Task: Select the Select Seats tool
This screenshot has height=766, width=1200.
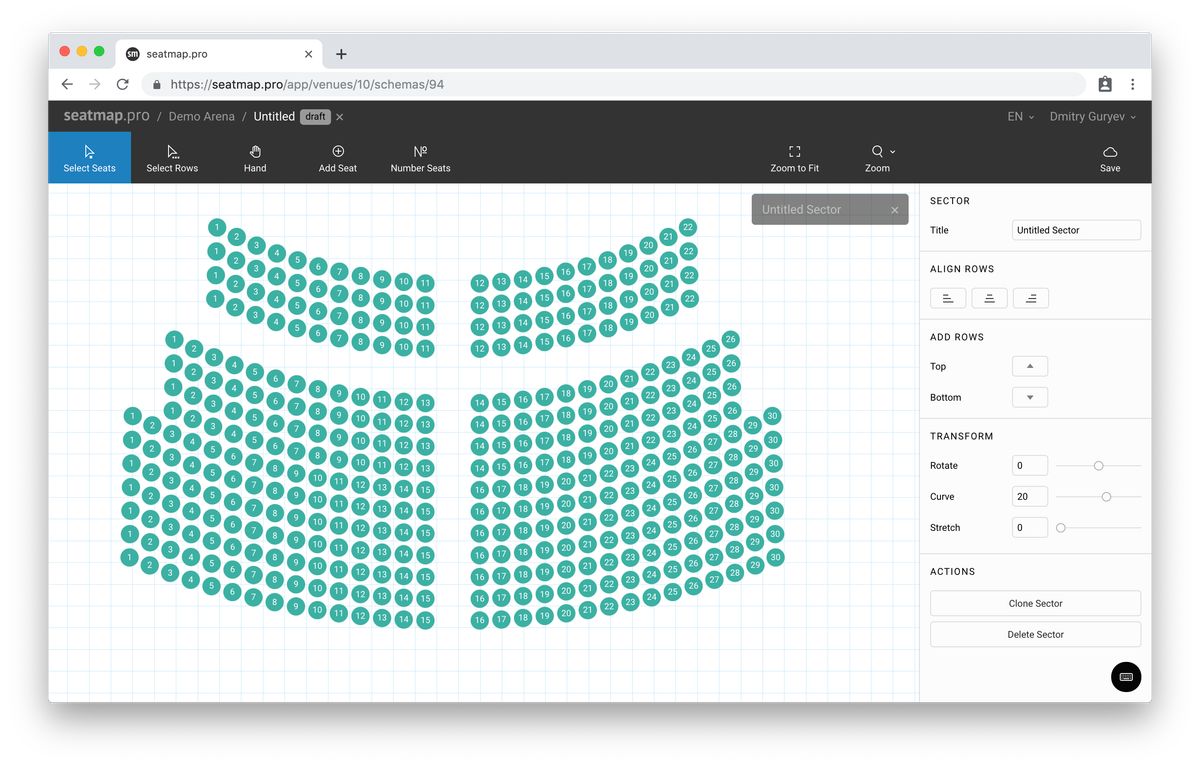Action: tap(89, 157)
